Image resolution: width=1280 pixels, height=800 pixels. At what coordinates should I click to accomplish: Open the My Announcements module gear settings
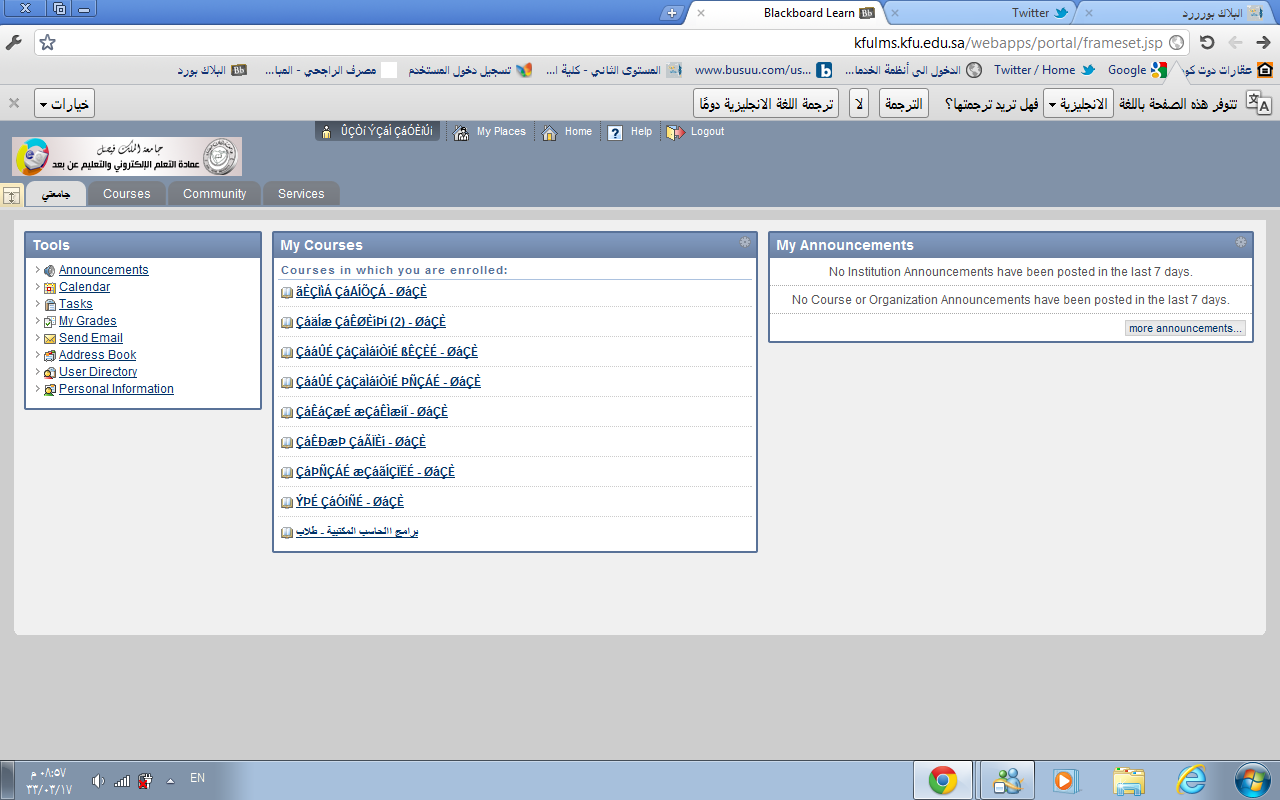tap(1240, 243)
